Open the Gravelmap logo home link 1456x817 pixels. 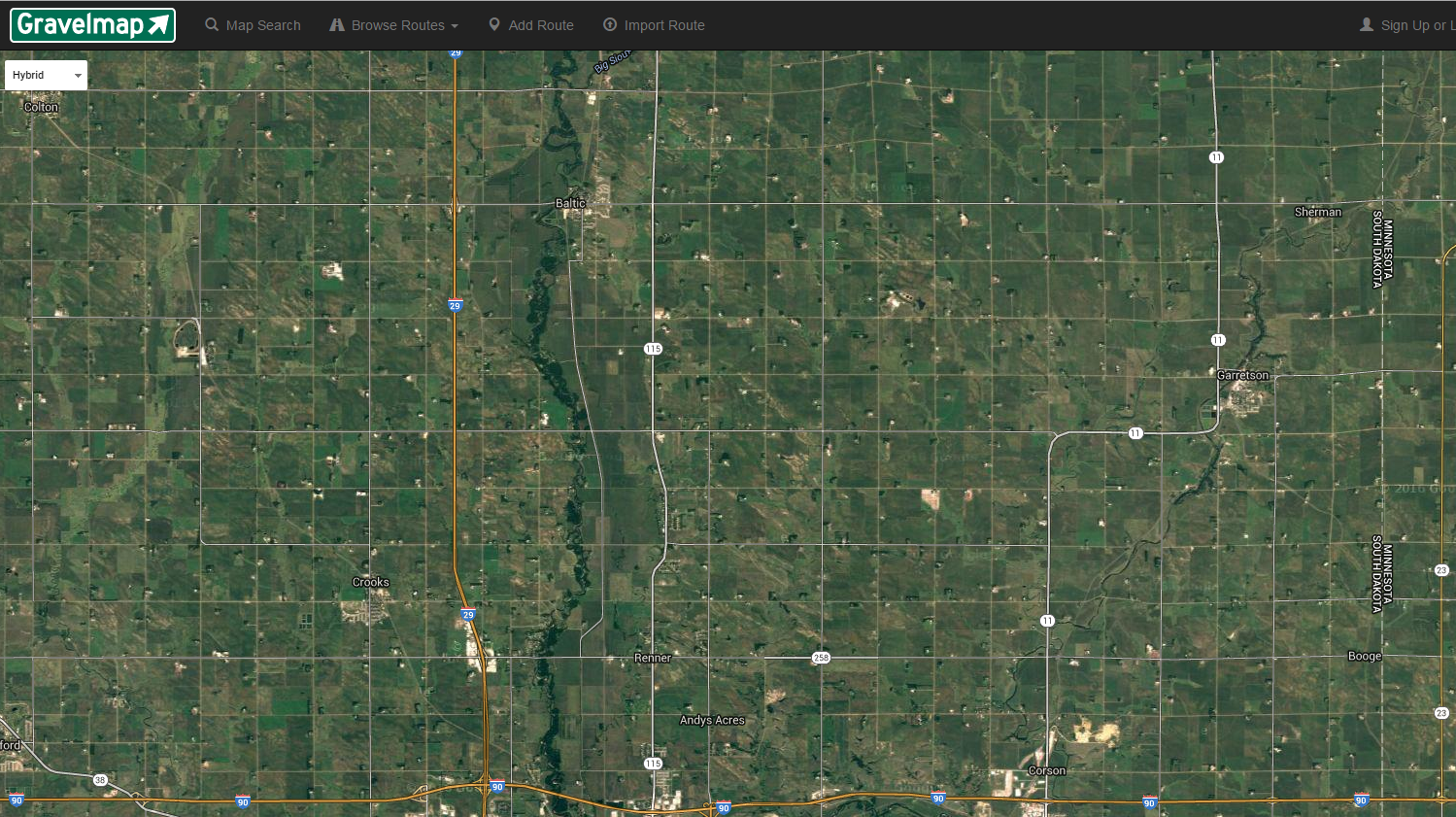[x=92, y=25]
